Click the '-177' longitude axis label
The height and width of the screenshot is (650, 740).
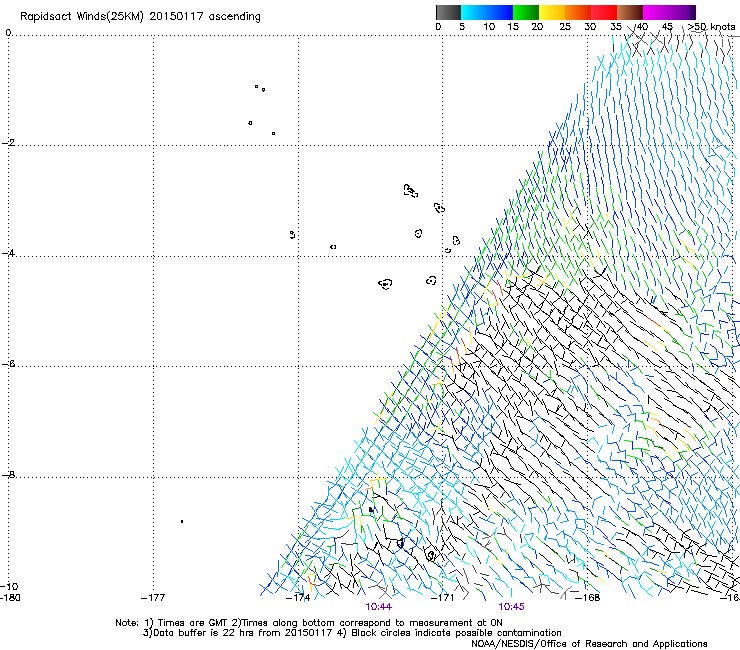(x=153, y=598)
